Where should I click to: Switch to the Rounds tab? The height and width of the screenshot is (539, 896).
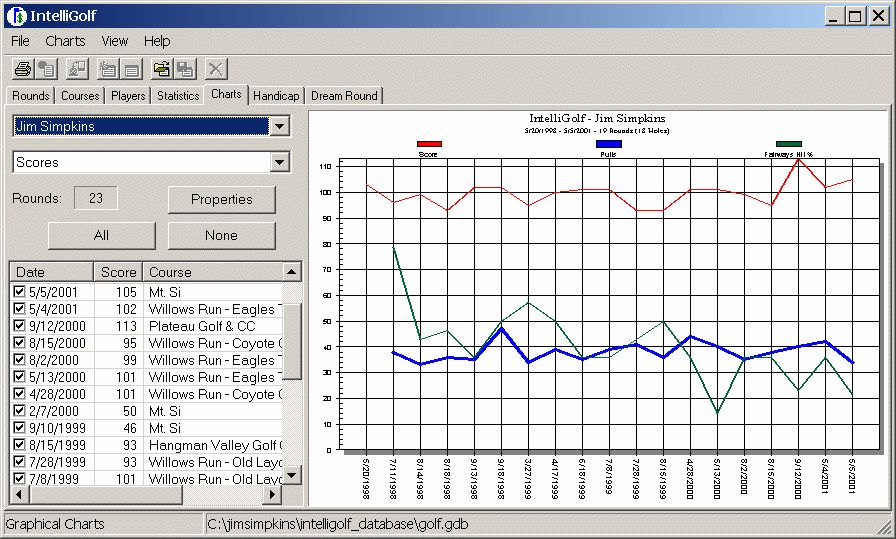31,95
